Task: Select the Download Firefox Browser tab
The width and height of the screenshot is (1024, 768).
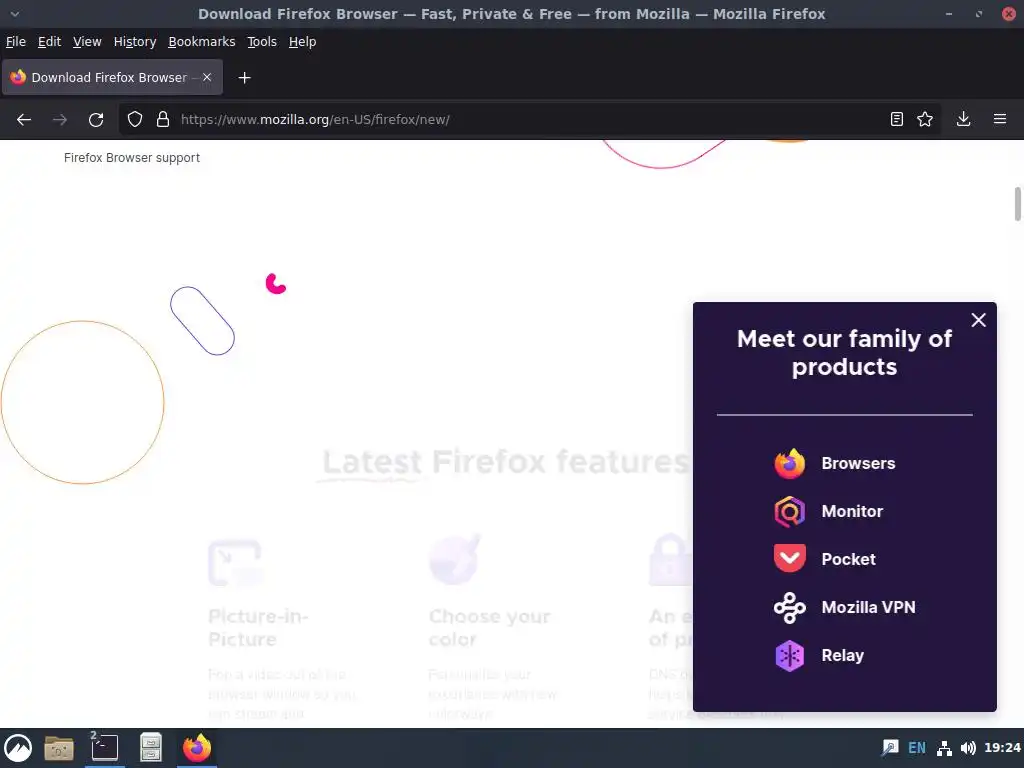Action: 112,77
